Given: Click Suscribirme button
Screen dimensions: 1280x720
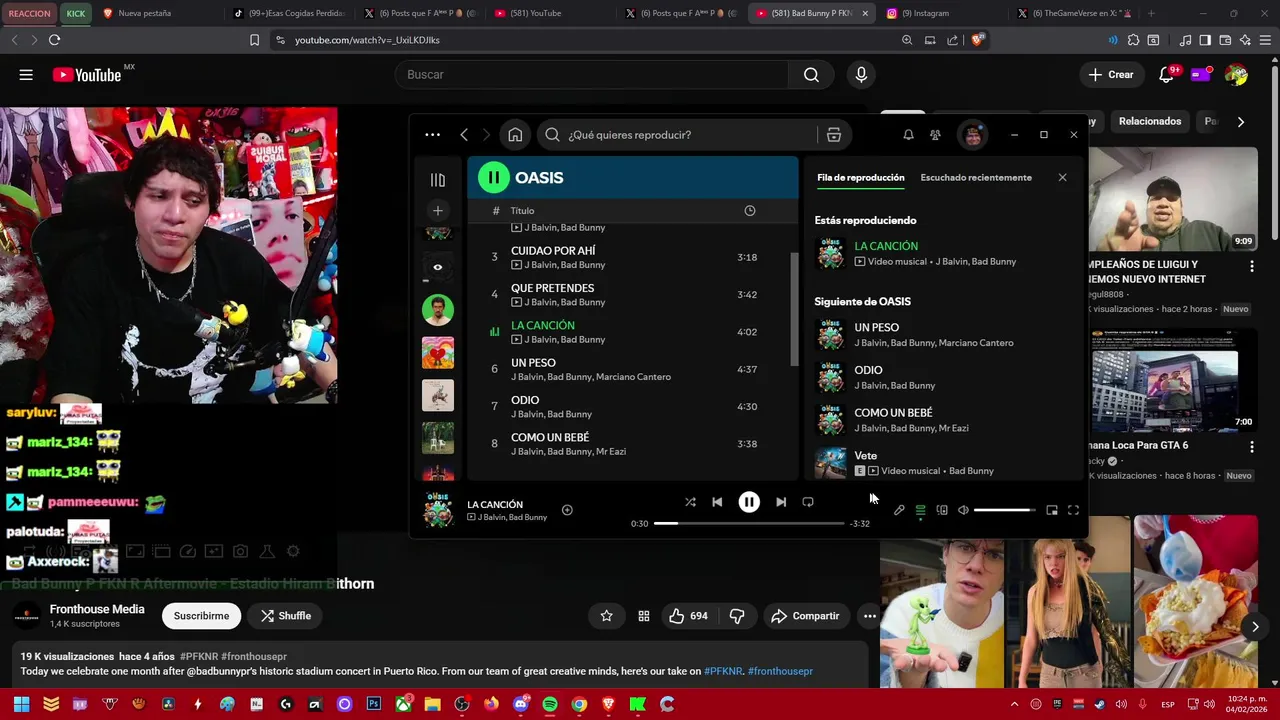Looking at the screenshot, I should [201, 616].
